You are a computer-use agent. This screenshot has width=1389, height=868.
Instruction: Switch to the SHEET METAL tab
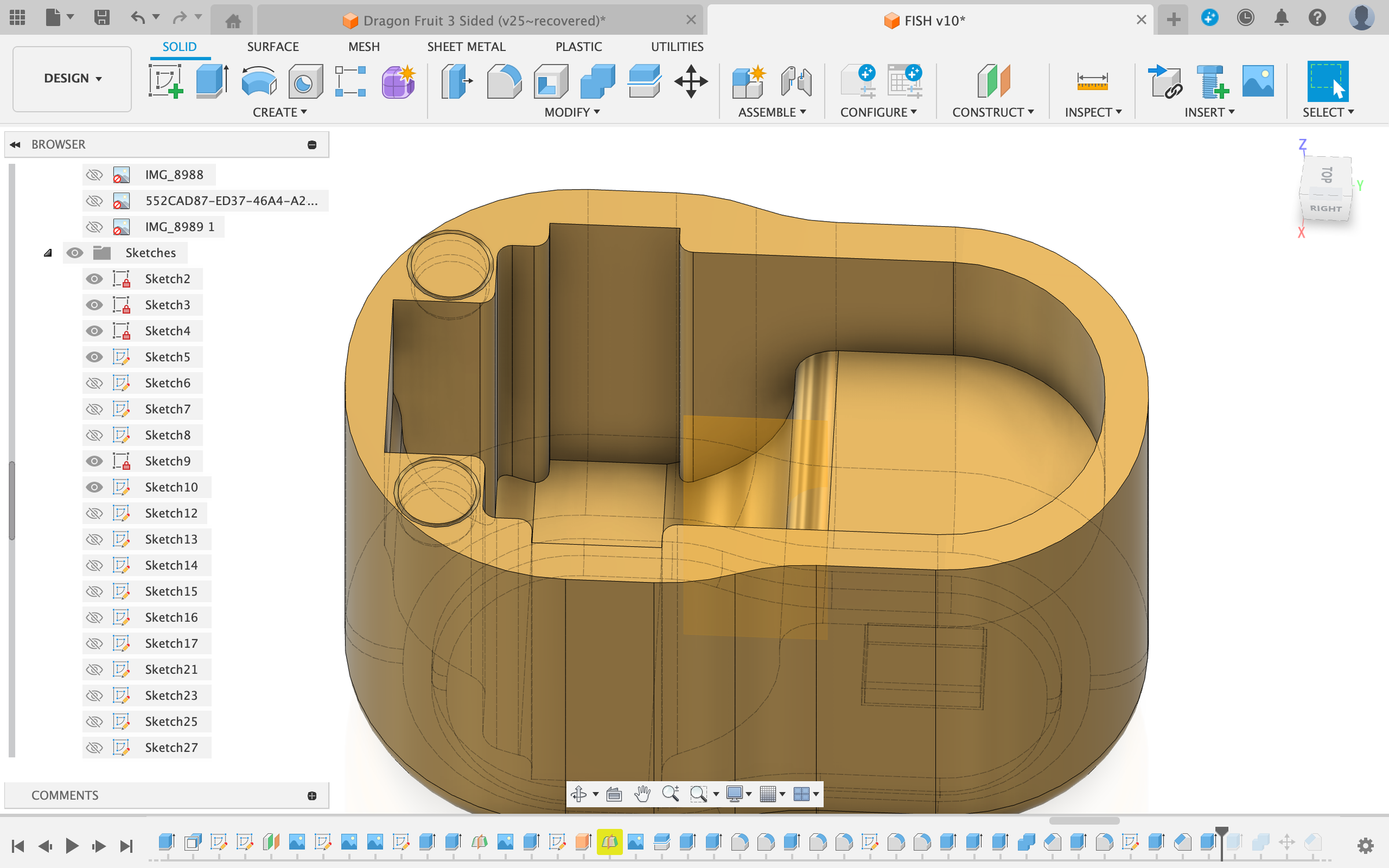(x=466, y=46)
